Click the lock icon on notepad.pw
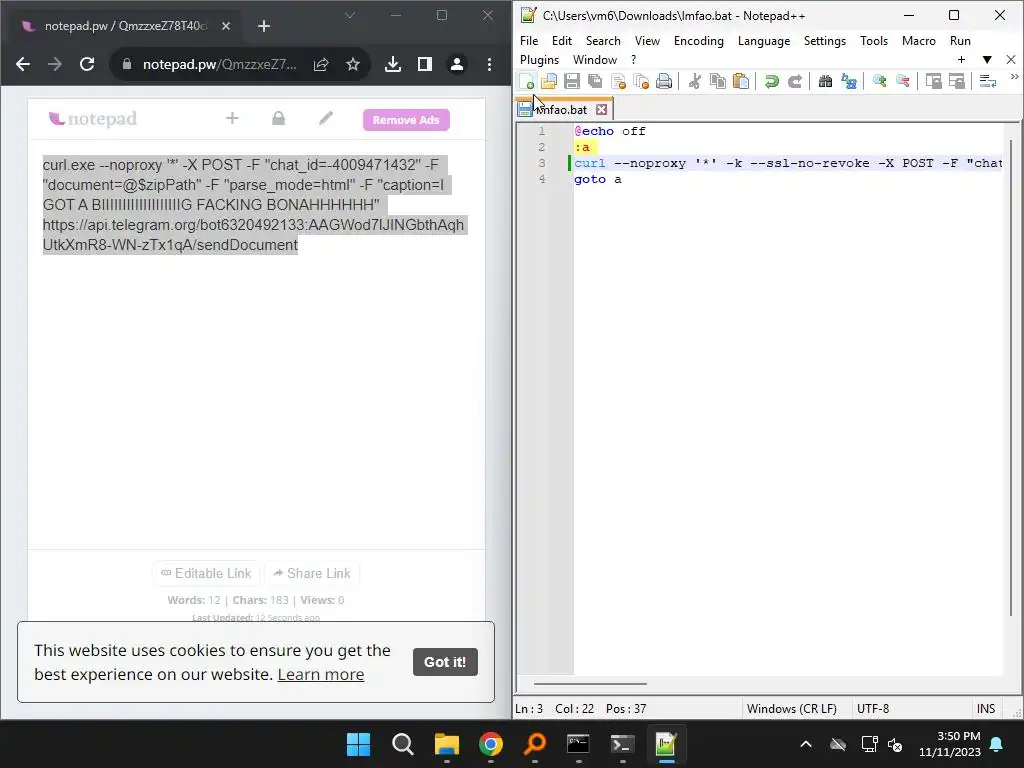 click(278, 118)
